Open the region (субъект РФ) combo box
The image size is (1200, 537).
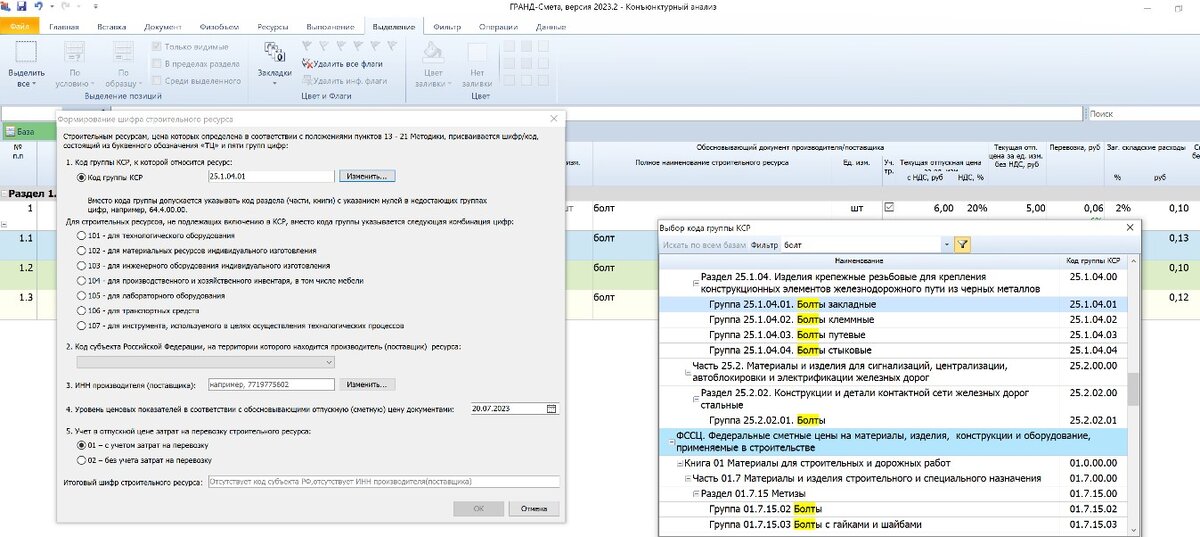[x=205, y=362]
